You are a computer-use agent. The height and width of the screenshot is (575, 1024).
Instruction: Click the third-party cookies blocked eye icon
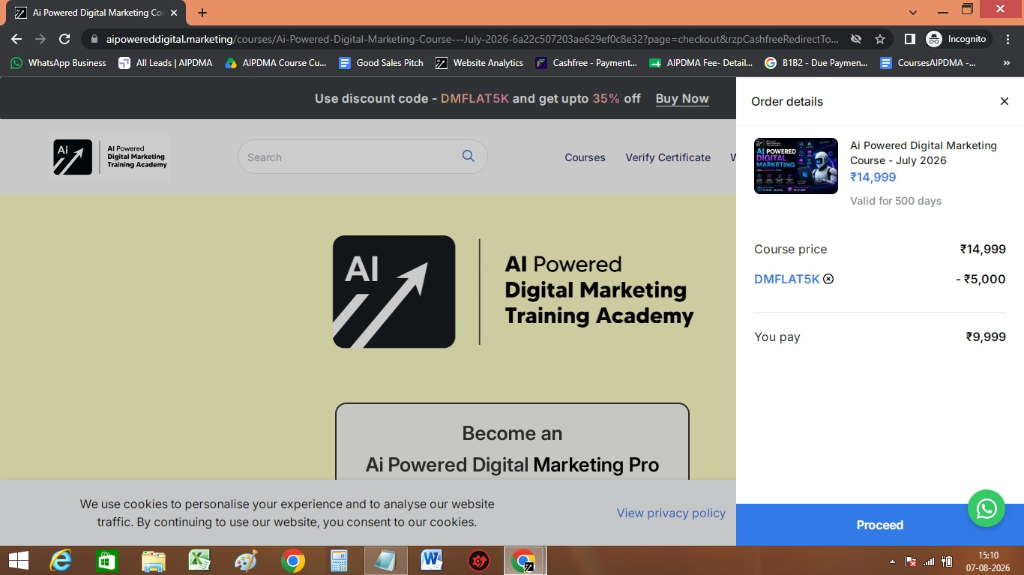[x=856, y=39]
